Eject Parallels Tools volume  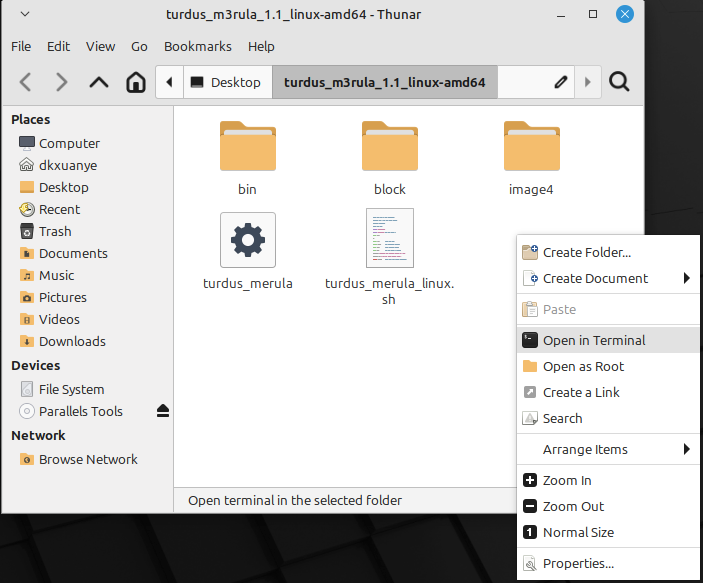(163, 411)
